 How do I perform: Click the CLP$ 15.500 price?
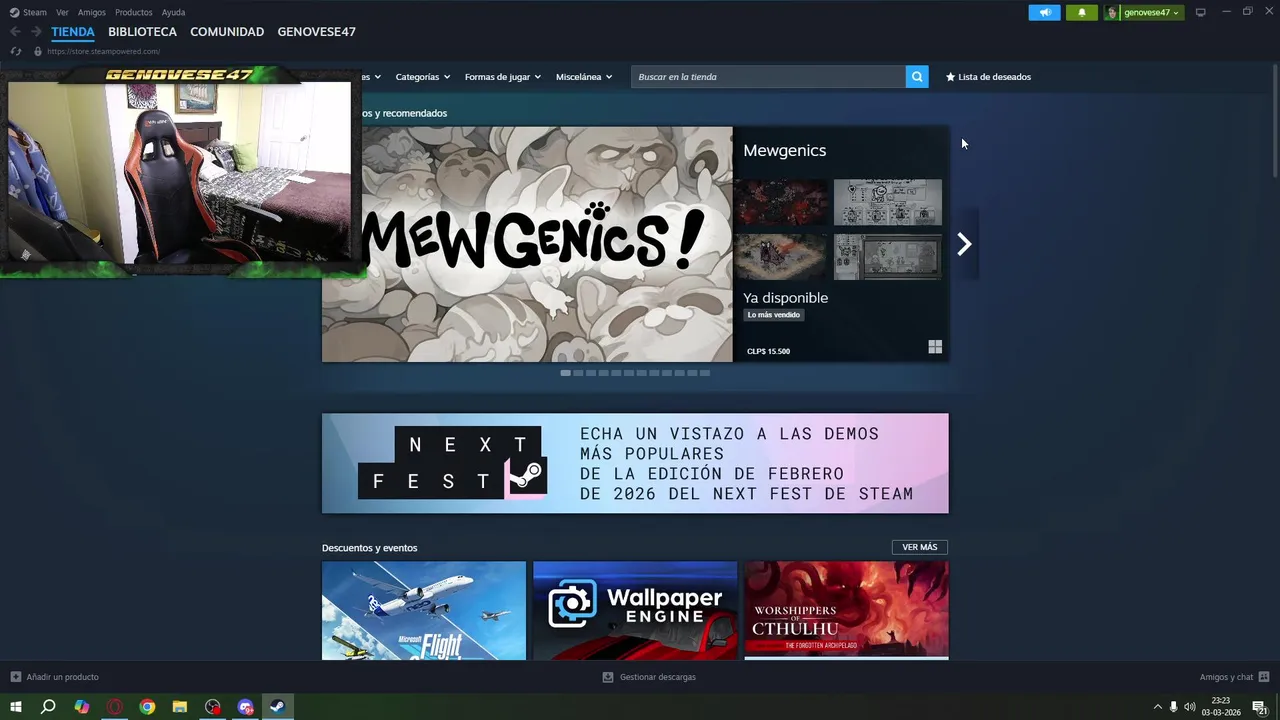coord(768,351)
